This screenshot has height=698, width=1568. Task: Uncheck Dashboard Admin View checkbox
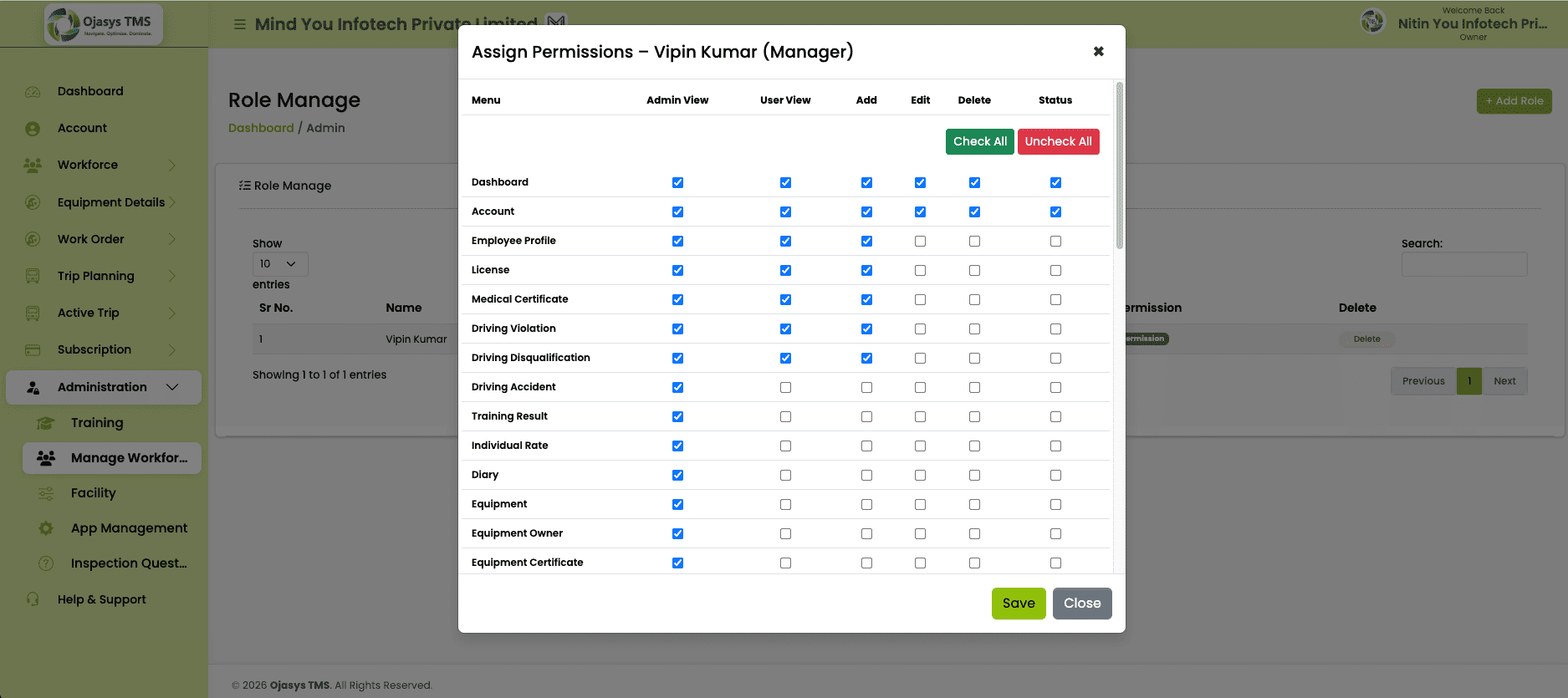point(677,182)
